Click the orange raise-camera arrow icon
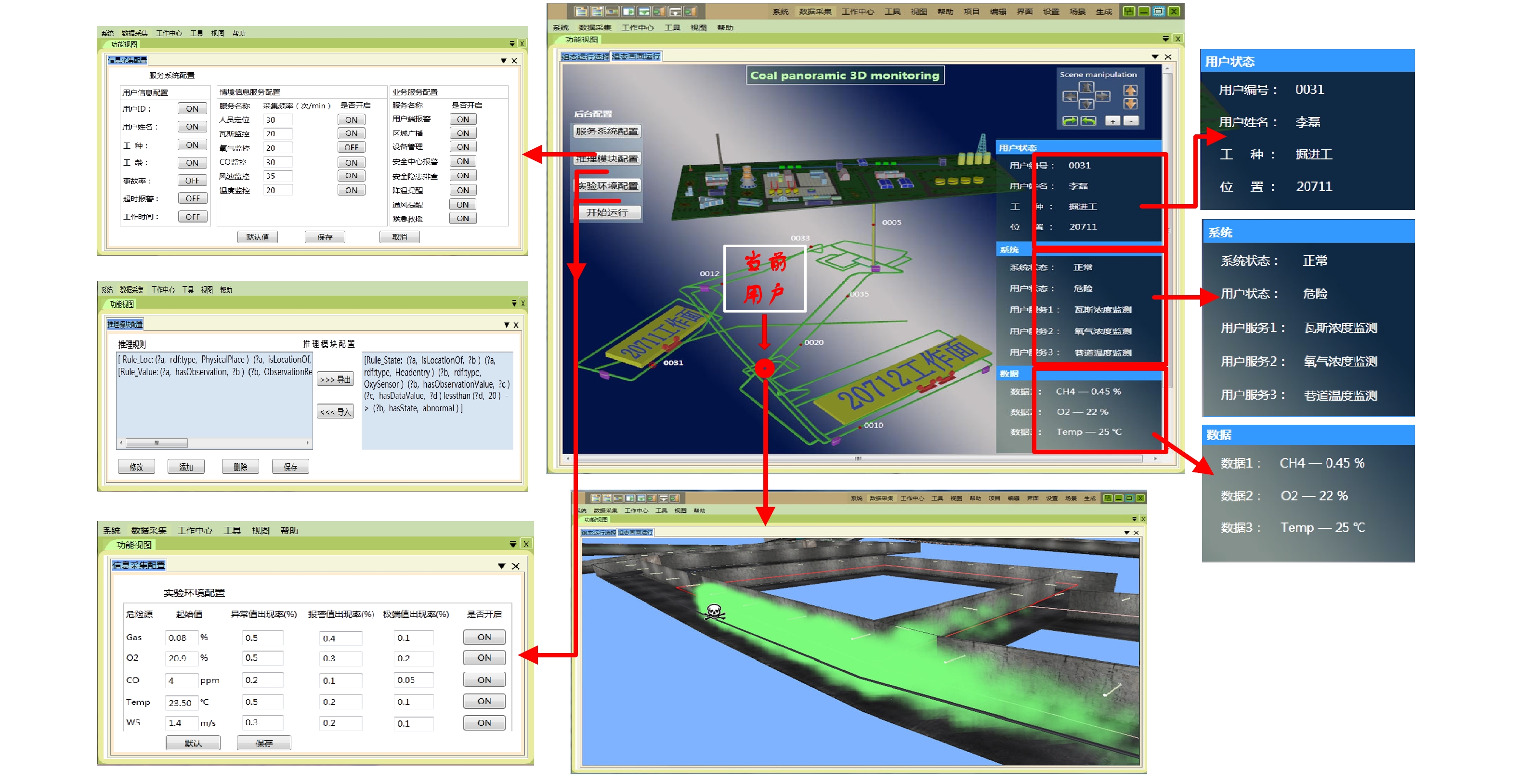 [1131, 91]
